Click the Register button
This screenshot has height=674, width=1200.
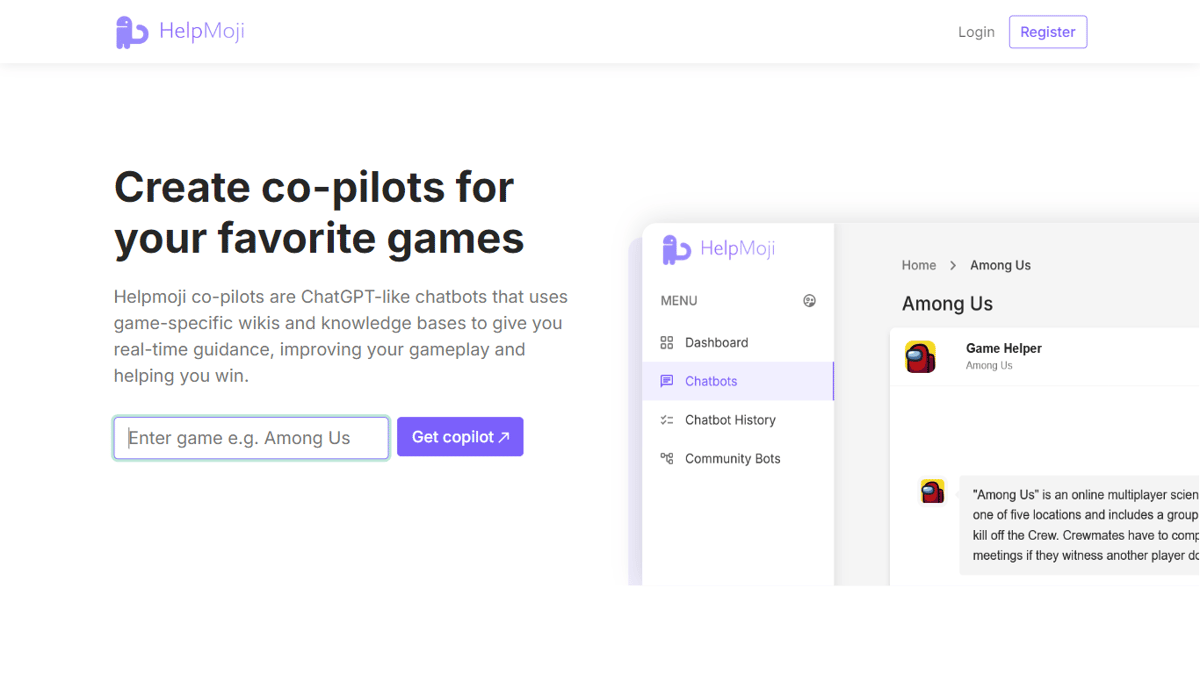(x=1048, y=32)
